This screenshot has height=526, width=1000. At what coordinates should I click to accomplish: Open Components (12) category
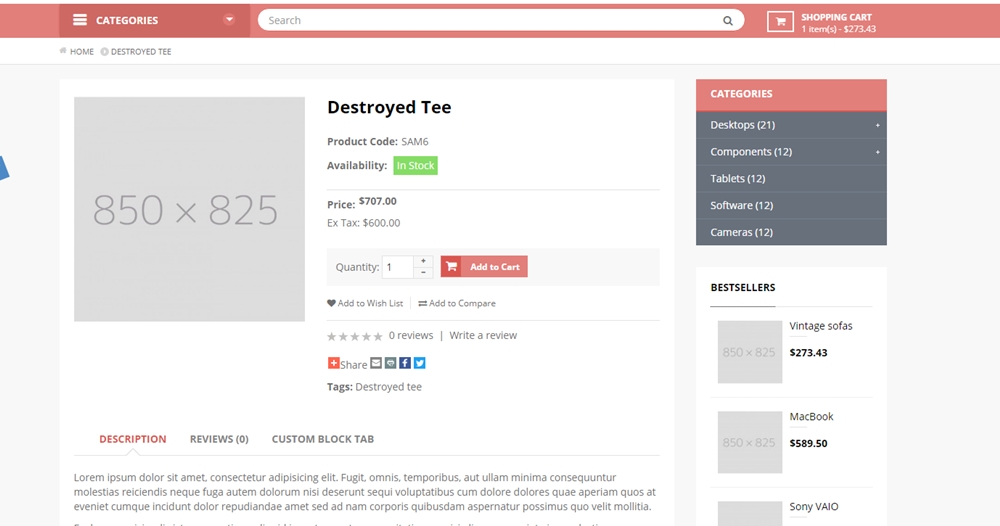(751, 152)
